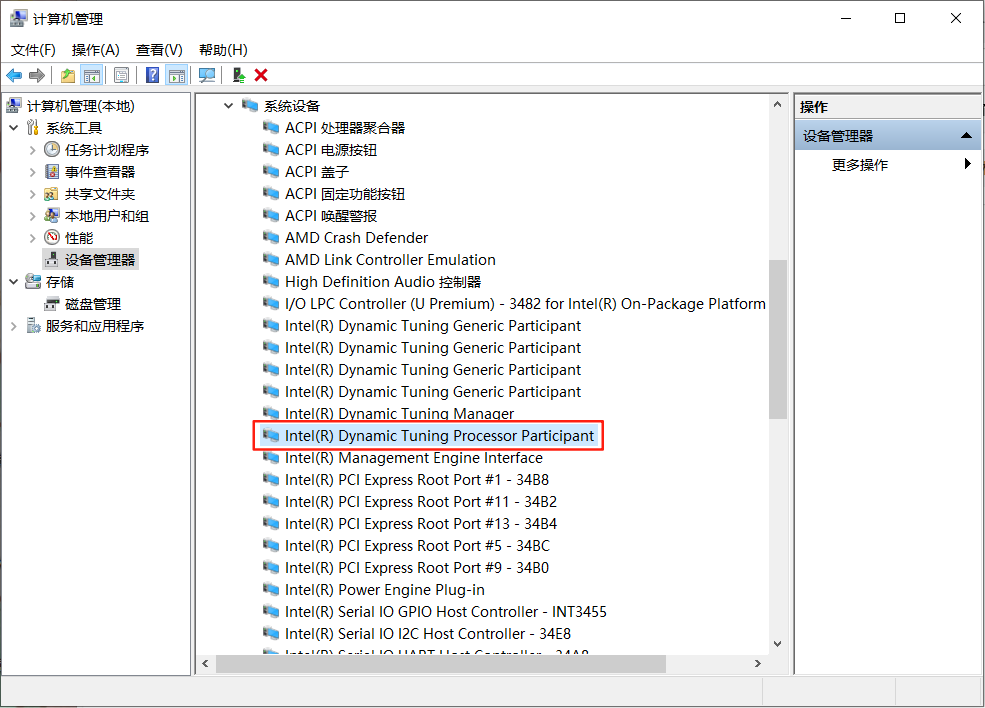Click the Up one level folder icon
The image size is (985, 708).
67,75
